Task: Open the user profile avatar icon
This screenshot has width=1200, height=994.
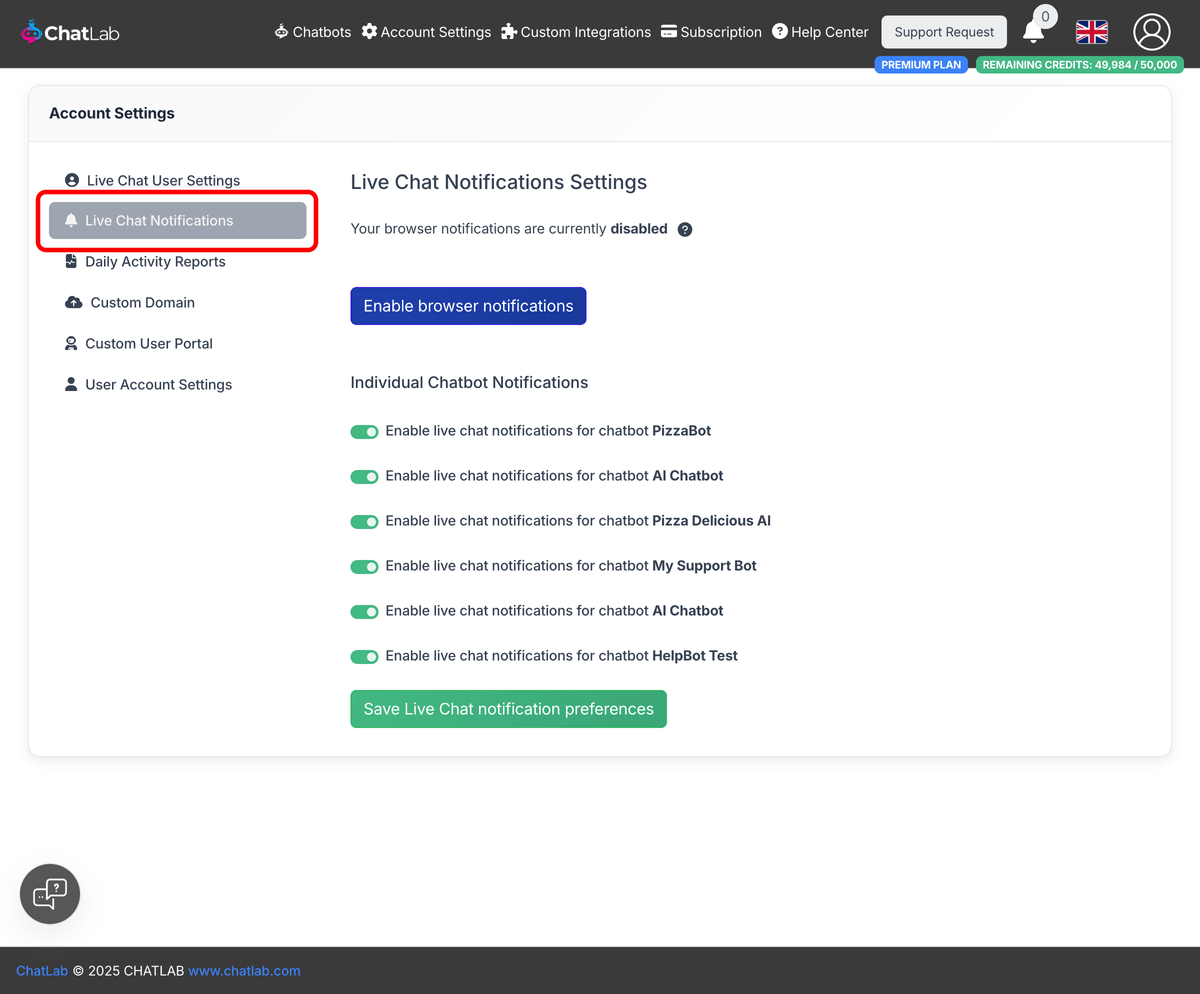Action: pos(1151,31)
